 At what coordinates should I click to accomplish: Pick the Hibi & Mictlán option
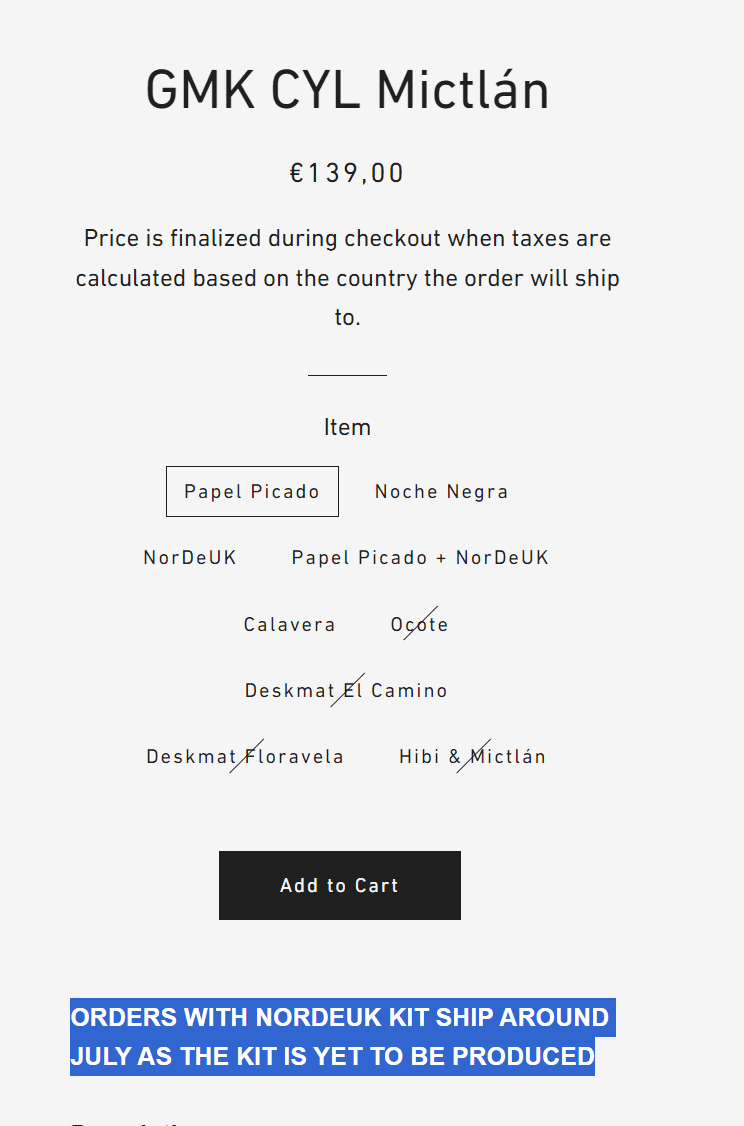[x=472, y=757]
